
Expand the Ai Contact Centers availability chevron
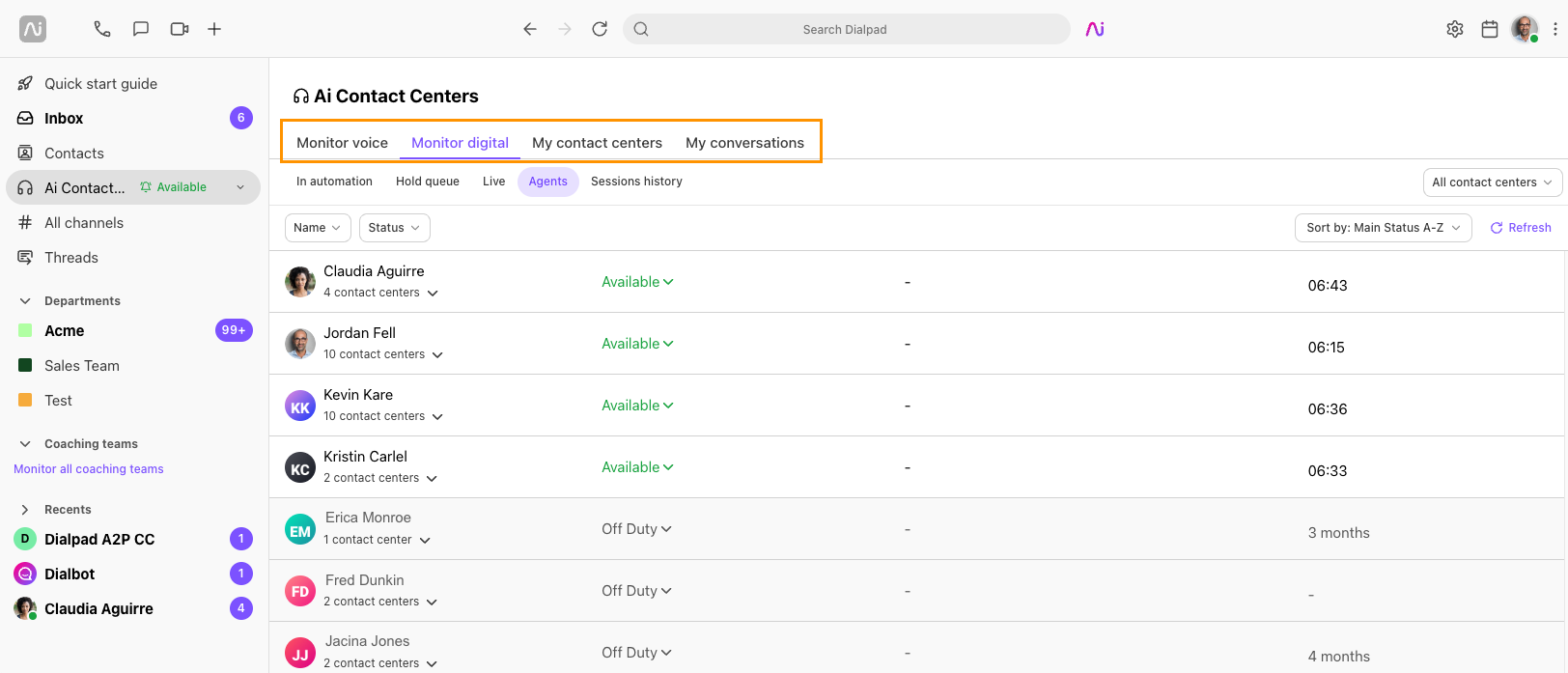coord(240,187)
